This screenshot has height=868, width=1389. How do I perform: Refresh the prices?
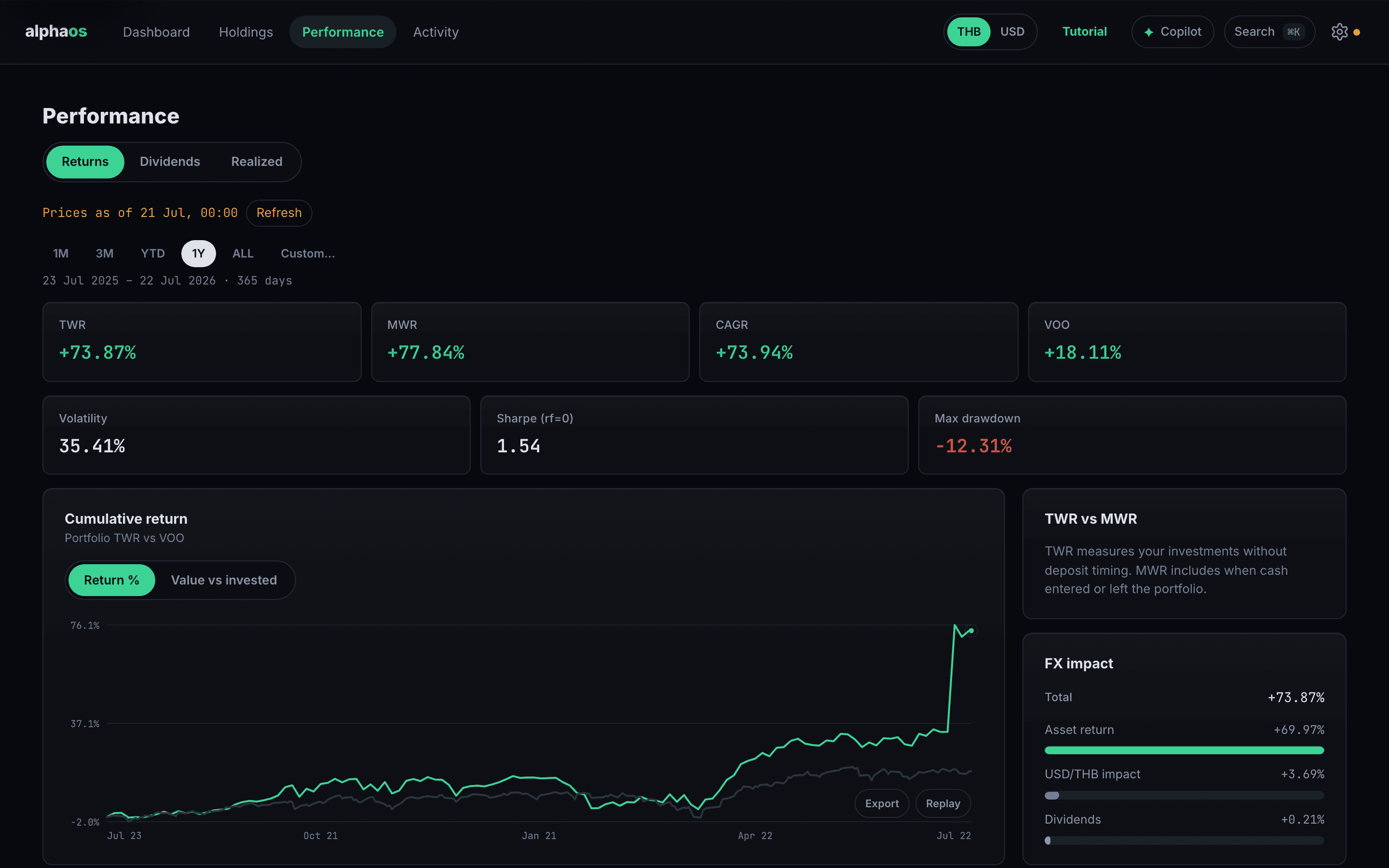coord(279,213)
